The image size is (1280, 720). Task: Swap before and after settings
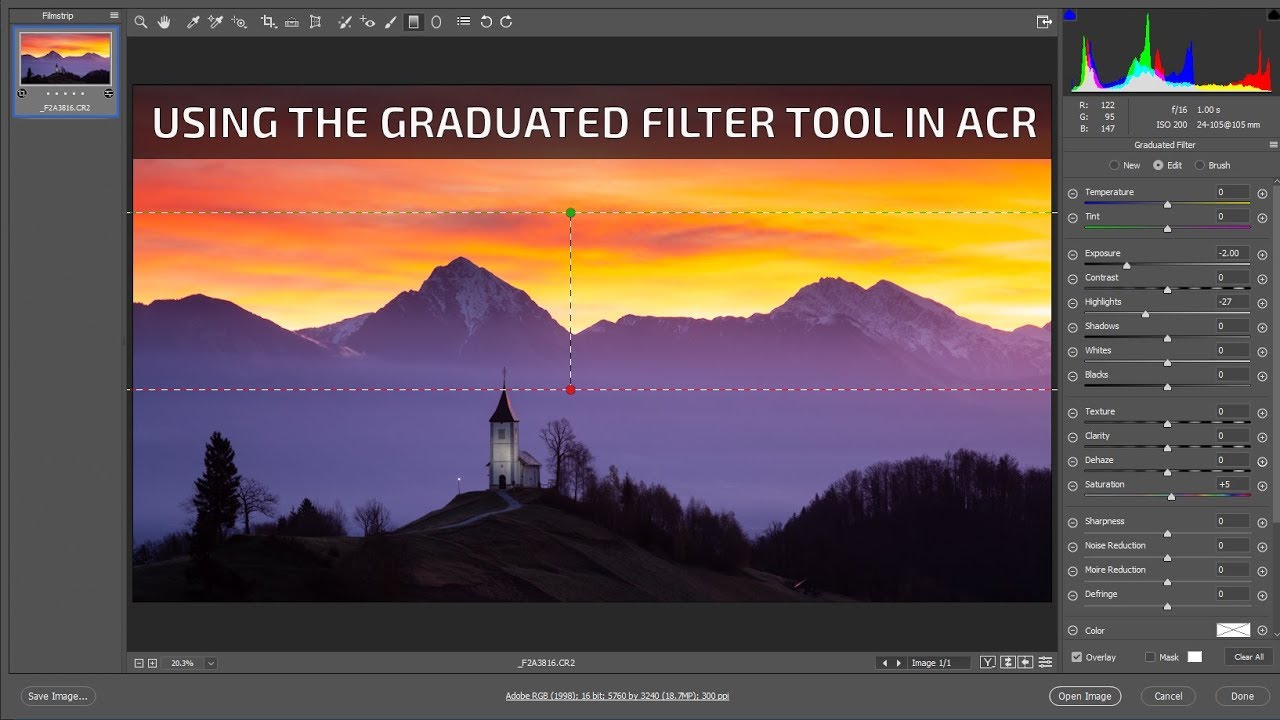[x=1008, y=662]
